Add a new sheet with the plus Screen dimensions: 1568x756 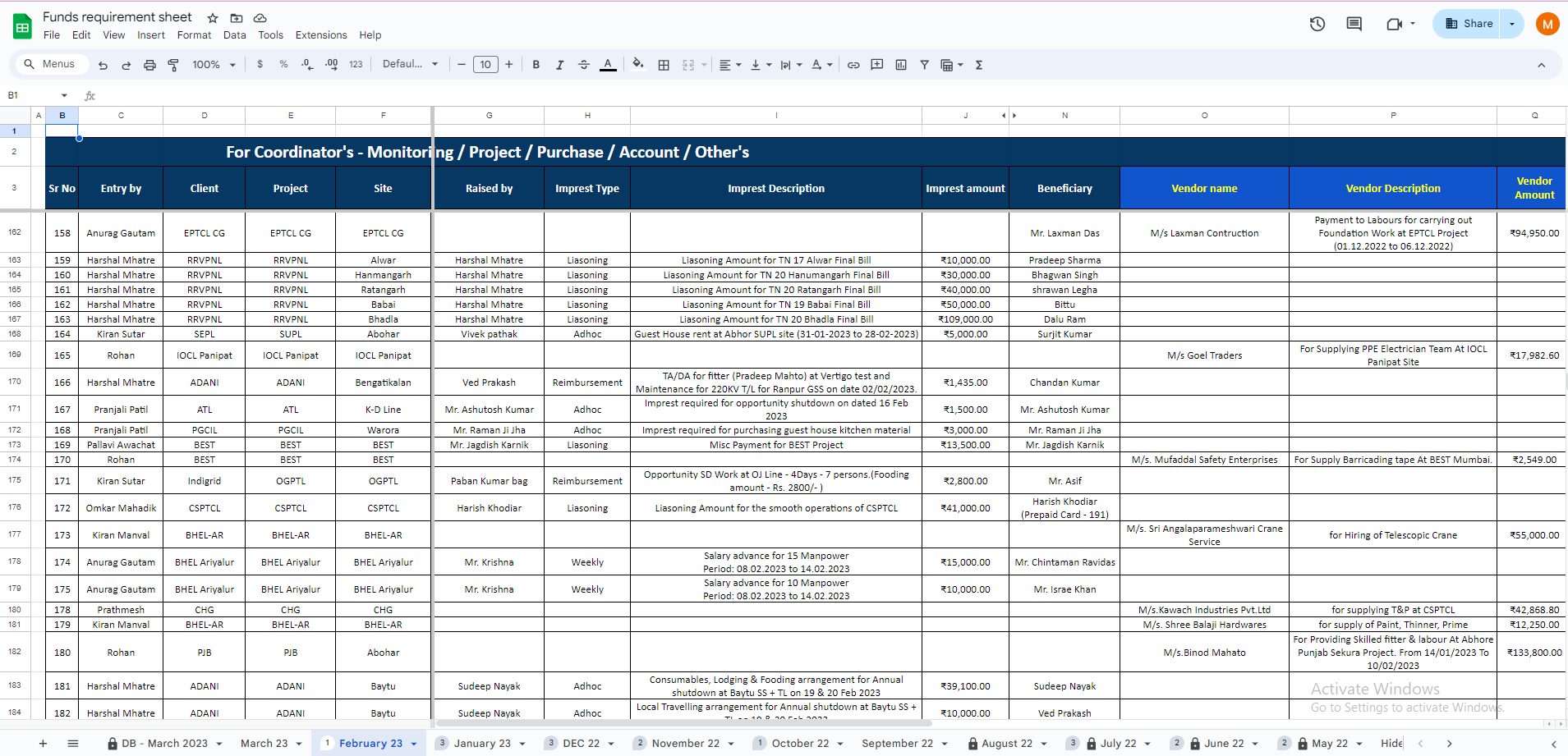coord(43,744)
